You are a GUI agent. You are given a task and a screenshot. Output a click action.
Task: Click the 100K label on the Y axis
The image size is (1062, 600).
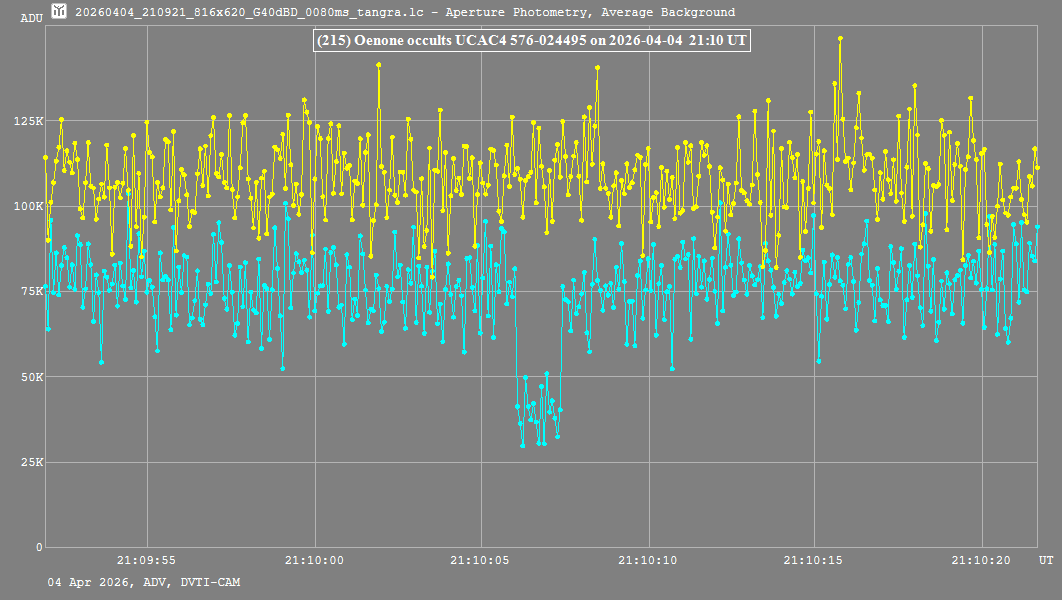point(28,206)
